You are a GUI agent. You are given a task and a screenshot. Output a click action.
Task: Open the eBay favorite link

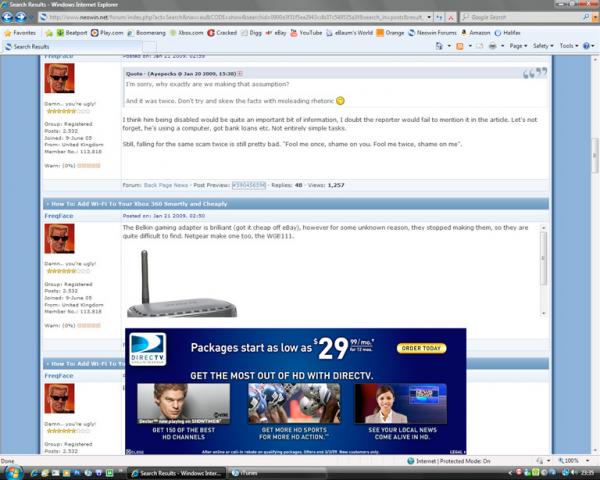point(276,33)
